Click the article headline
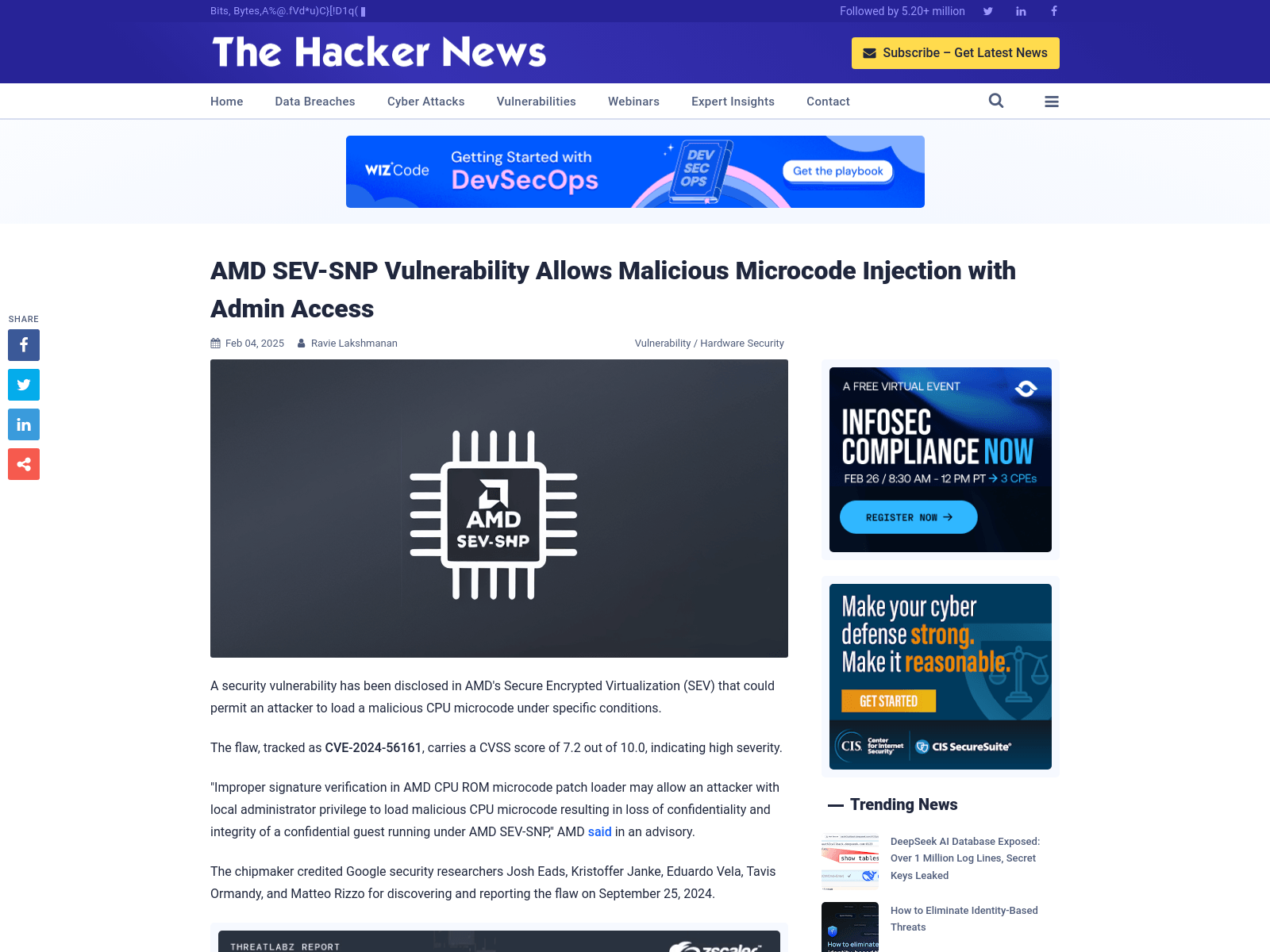Image resolution: width=1270 pixels, height=952 pixels. [613, 290]
